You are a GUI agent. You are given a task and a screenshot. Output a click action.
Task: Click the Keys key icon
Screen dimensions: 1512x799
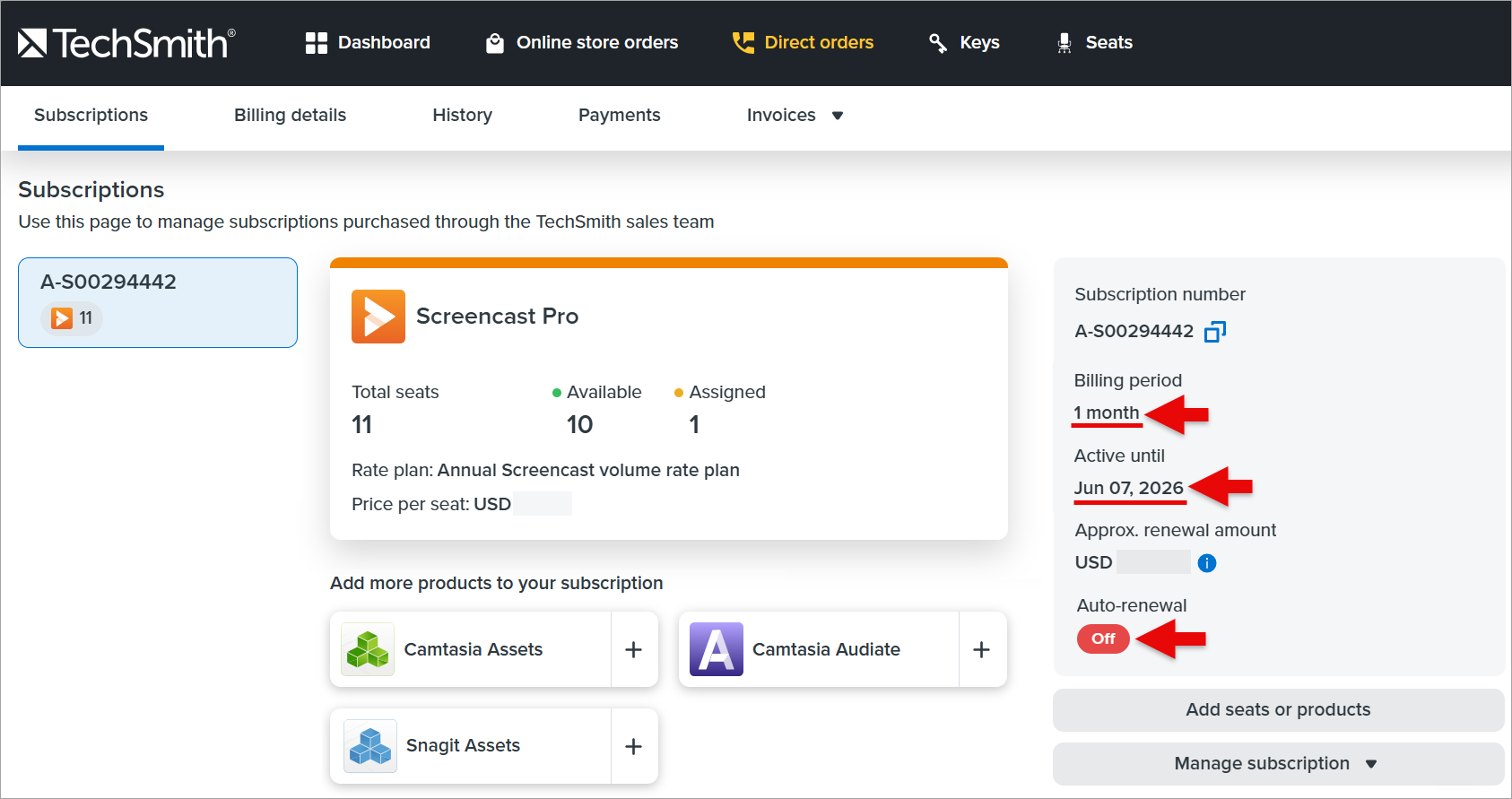pyautogui.click(x=938, y=43)
